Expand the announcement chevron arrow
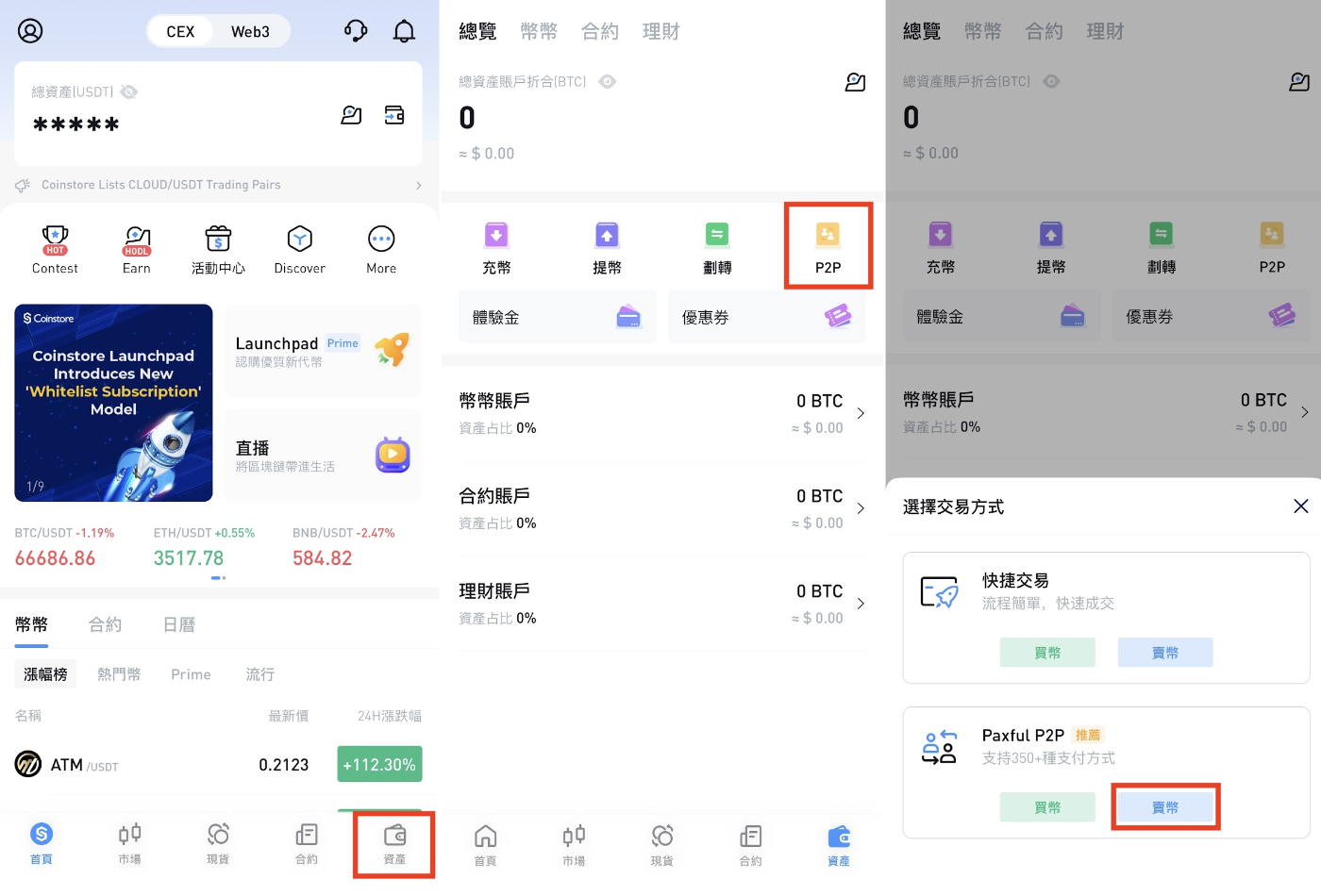This screenshot has height=896, width=1321. point(418,186)
